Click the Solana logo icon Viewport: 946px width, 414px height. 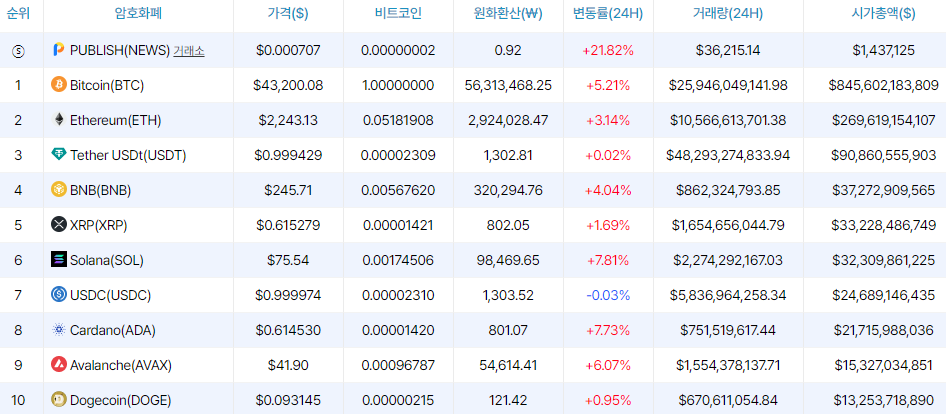pos(59,260)
